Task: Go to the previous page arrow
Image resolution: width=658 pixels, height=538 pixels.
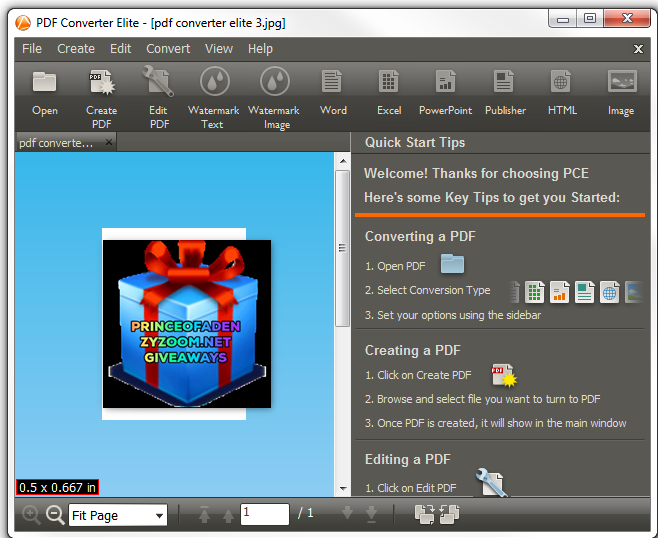Action: pos(228,515)
